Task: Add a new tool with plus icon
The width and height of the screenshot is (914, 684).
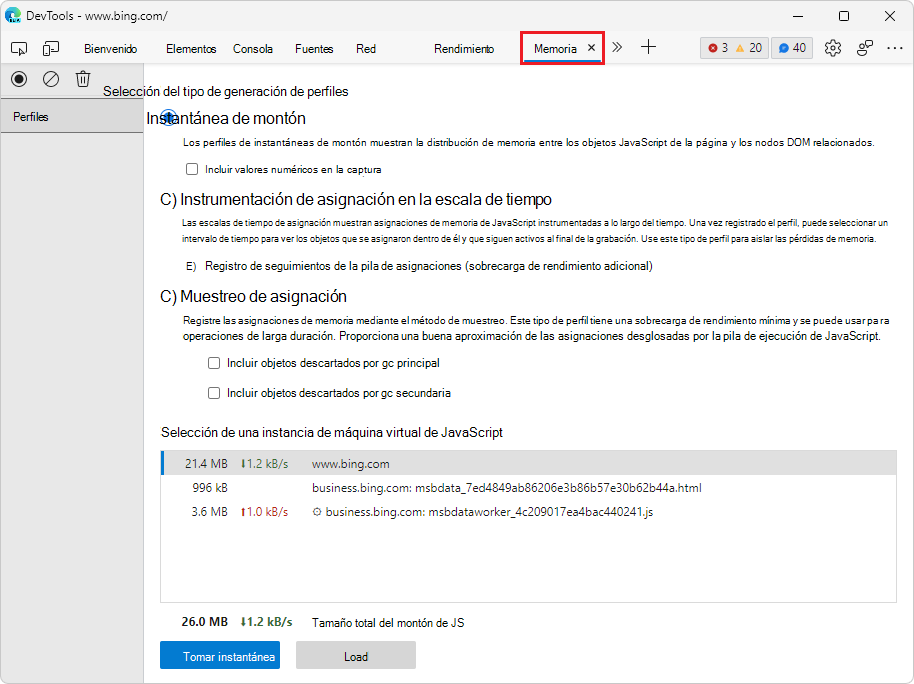Action: (648, 47)
